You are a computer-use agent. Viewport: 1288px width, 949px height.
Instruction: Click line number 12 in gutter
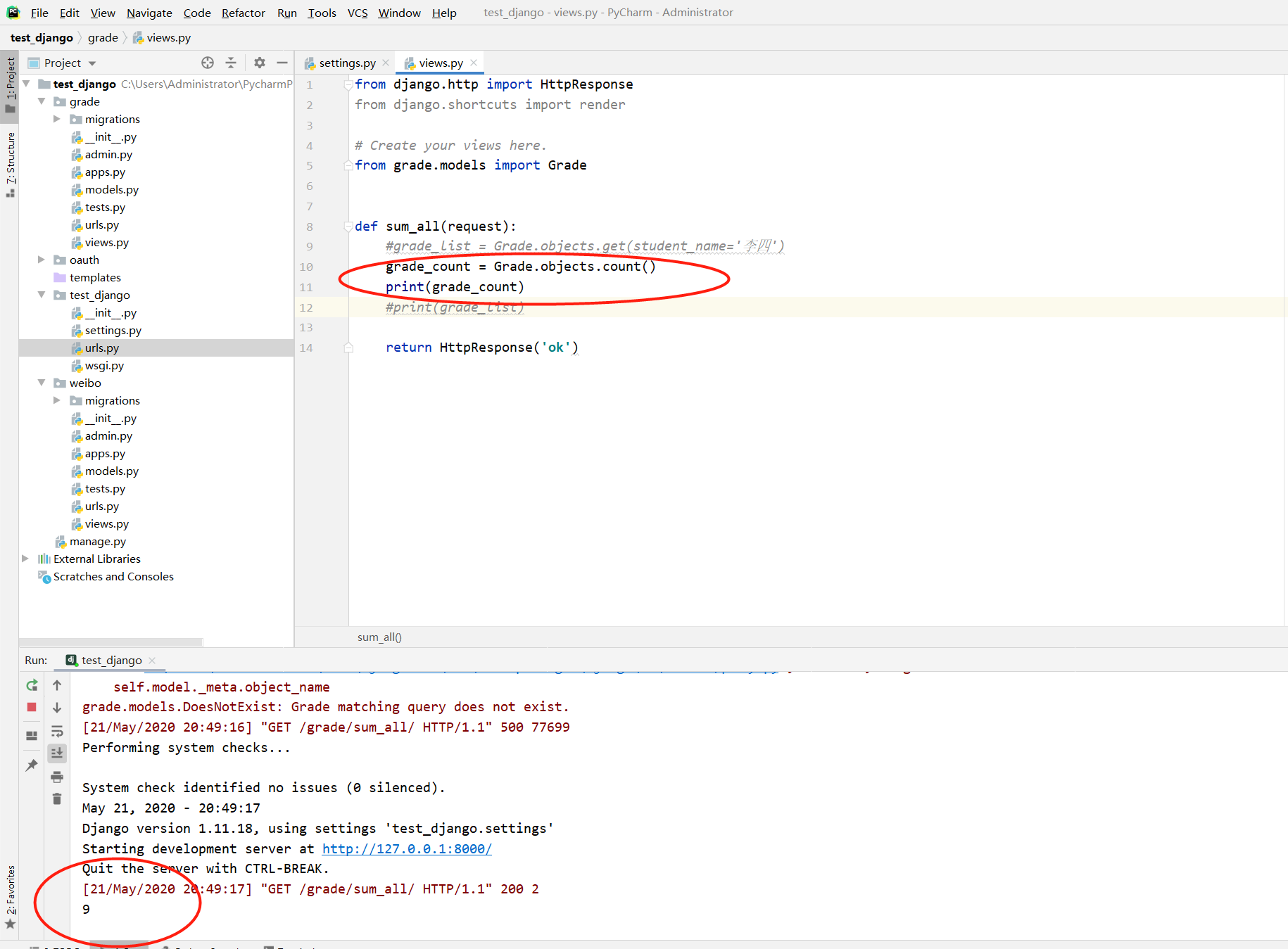click(x=306, y=307)
